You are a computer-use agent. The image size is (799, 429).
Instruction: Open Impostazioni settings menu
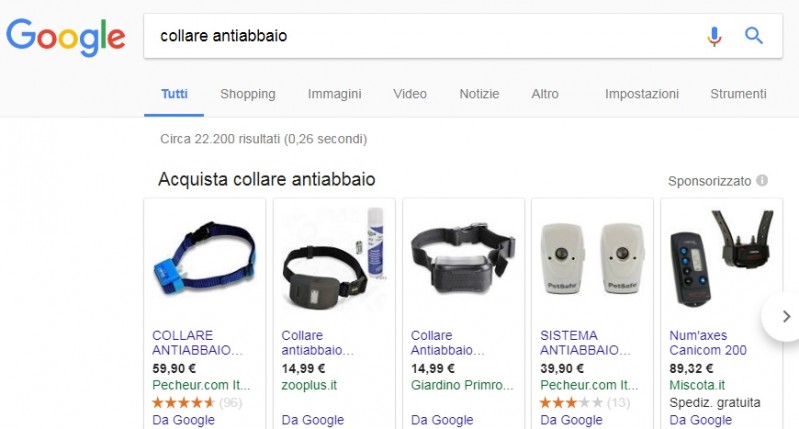pos(642,94)
